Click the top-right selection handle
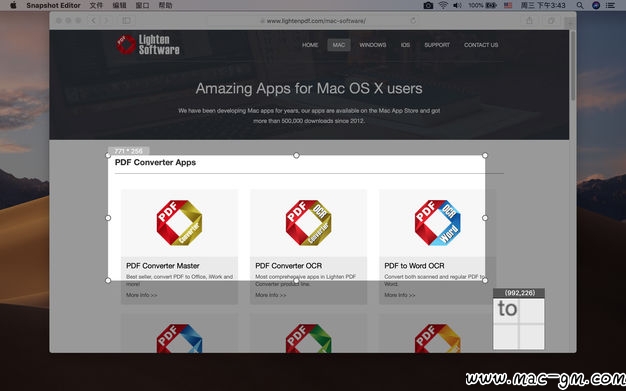This screenshot has height=391, width=626. (485, 155)
